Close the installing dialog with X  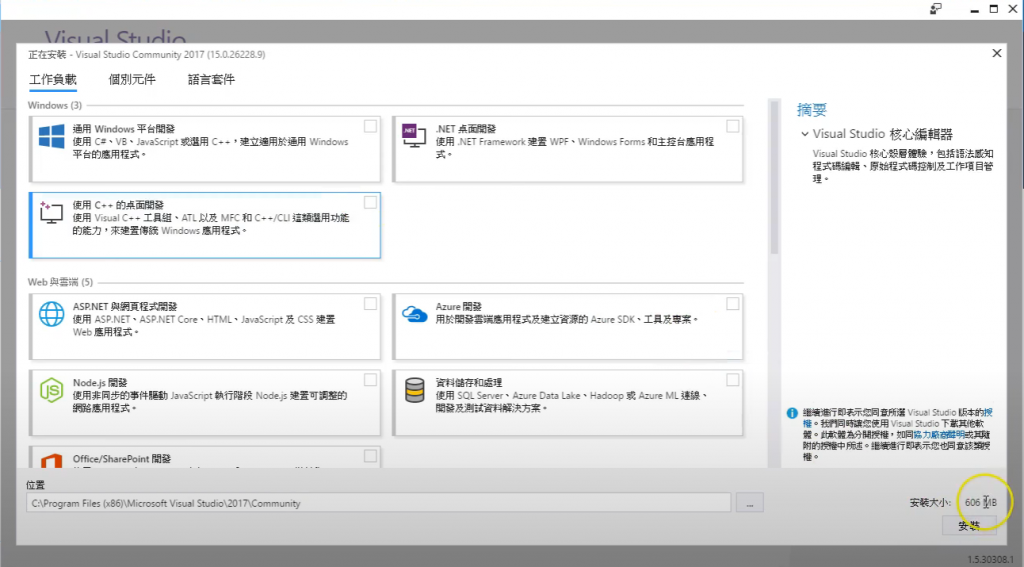pos(997,54)
